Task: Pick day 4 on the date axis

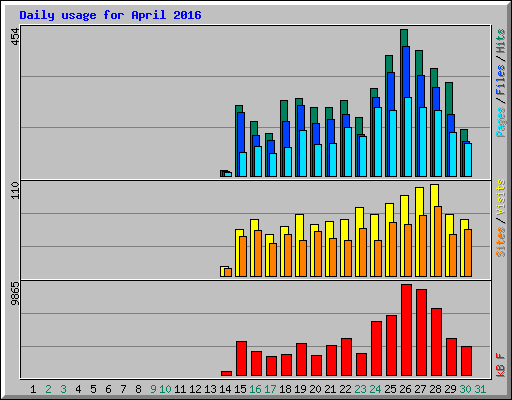Action: (78, 389)
